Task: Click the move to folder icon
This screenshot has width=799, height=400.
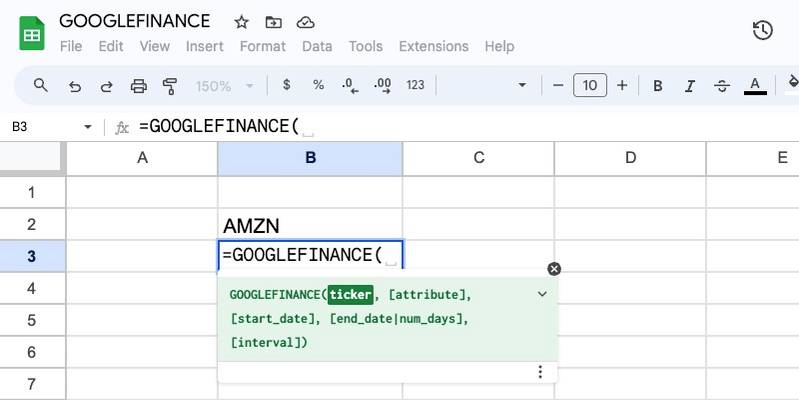Action: pyautogui.click(x=274, y=22)
